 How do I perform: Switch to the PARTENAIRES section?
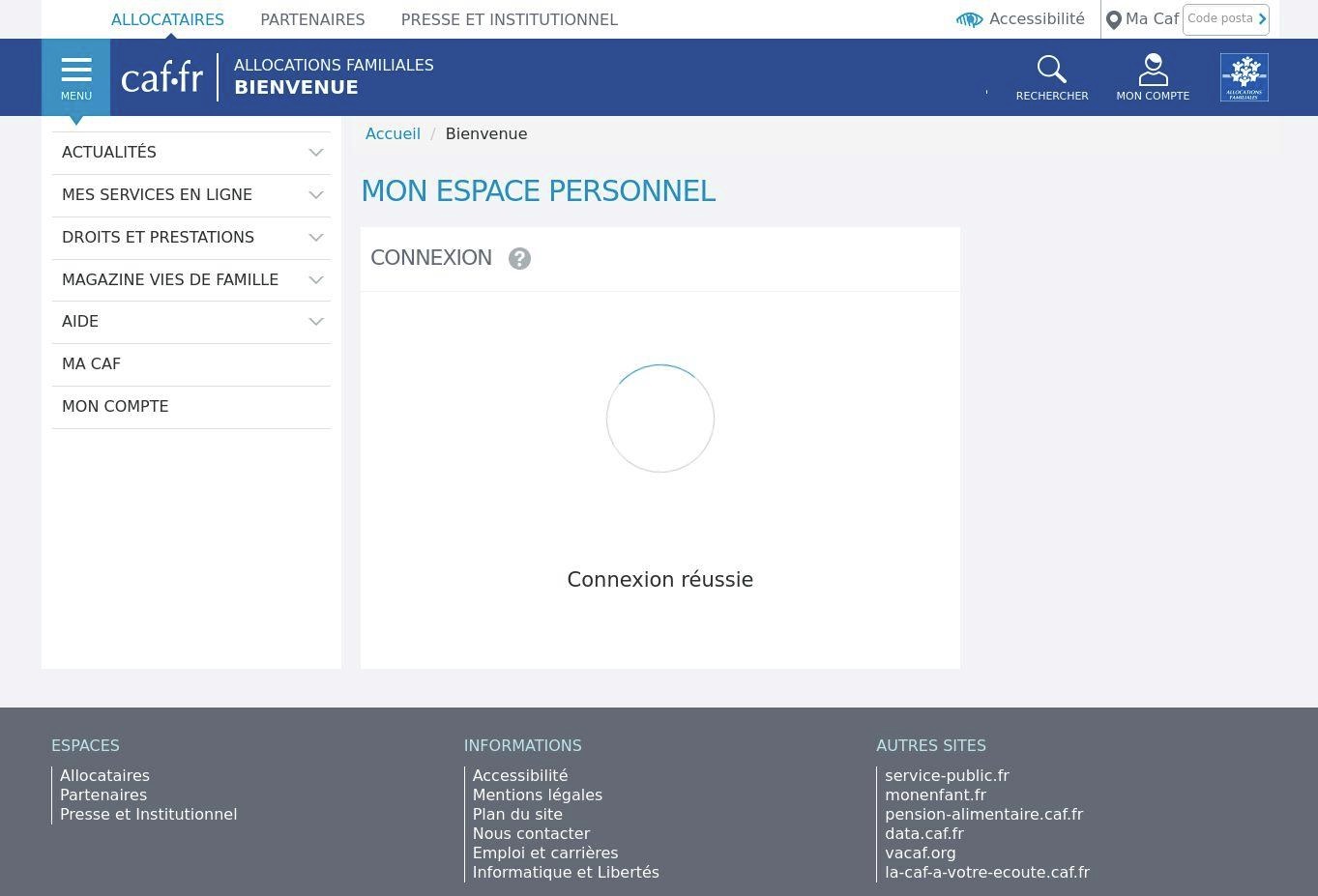pos(312,19)
